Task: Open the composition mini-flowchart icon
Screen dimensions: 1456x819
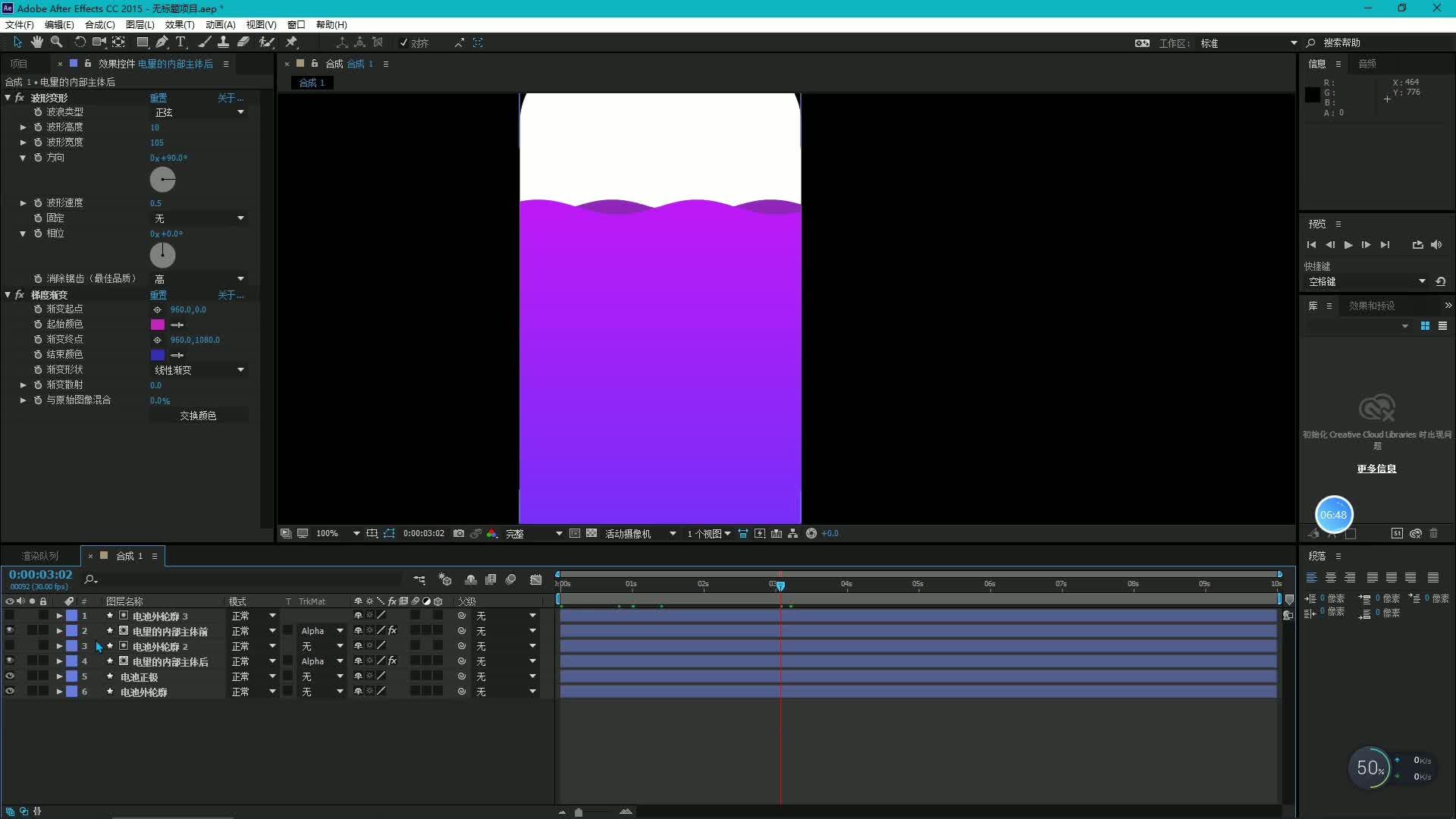Action: pyautogui.click(x=419, y=580)
